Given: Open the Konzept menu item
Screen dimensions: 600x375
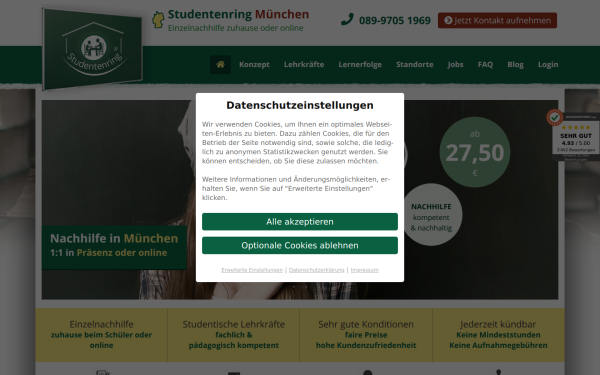Looking at the screenshot, I should pos(254,64).
